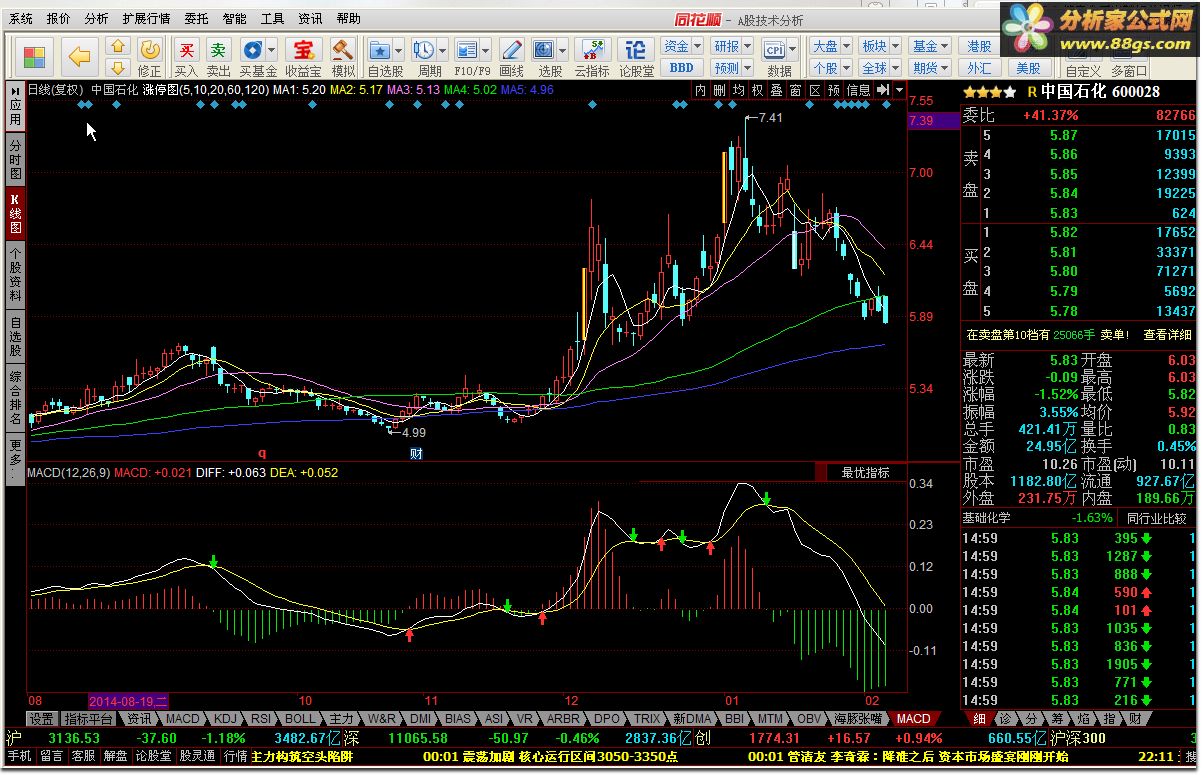Click the chart arrow-to-bar icon
The width and height of the screenshot is (1202, 775).
click(883, 90)
